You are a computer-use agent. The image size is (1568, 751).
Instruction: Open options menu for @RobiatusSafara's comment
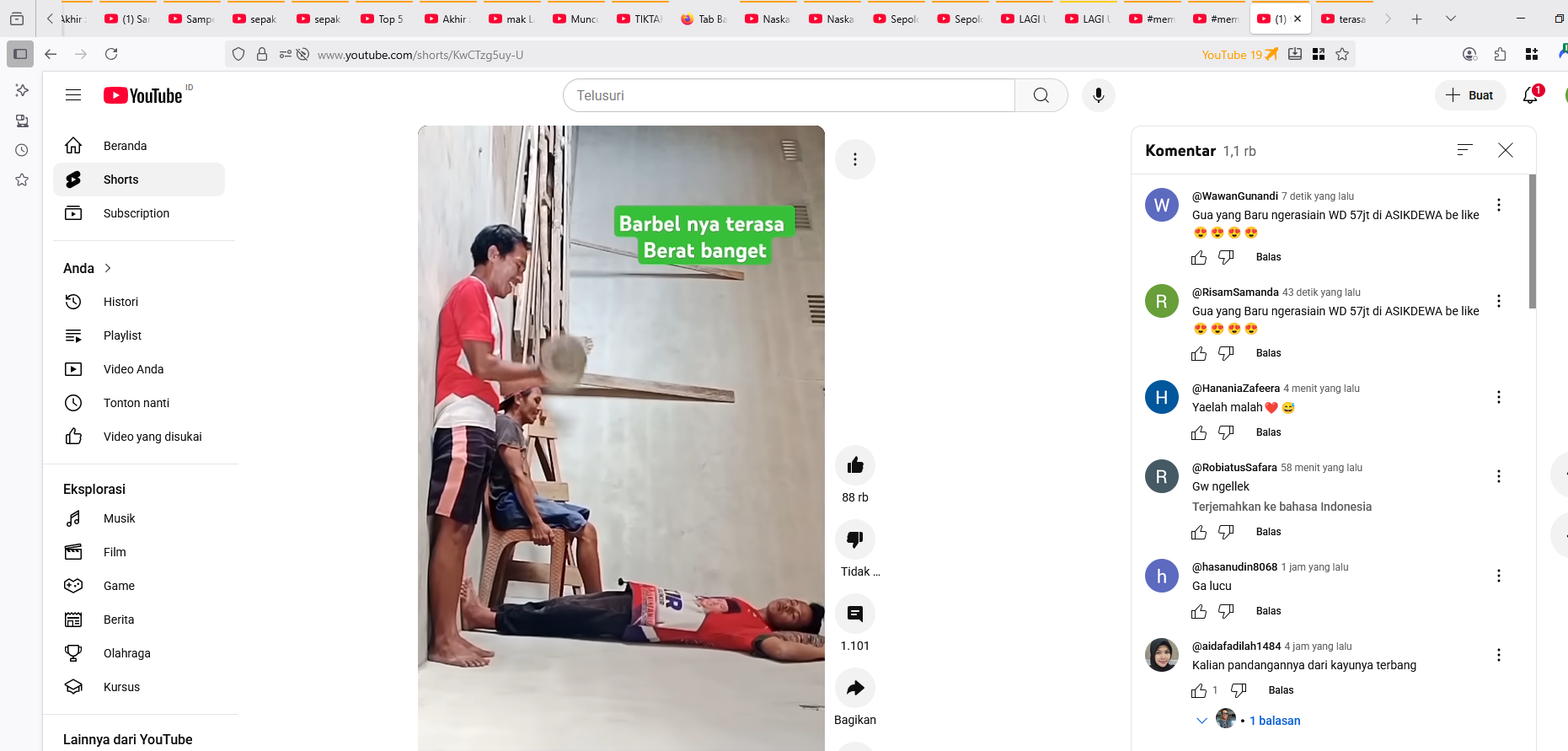(x=1499, y=476)
